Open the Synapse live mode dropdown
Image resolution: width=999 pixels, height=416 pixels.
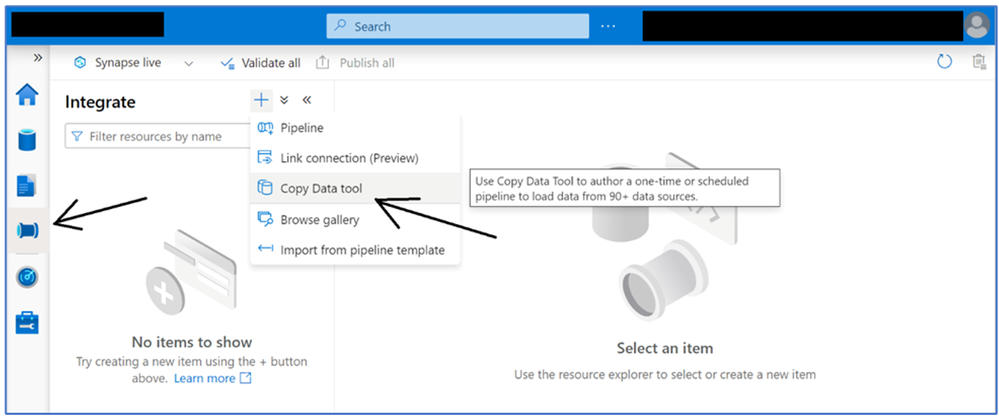tap(133, 63)
